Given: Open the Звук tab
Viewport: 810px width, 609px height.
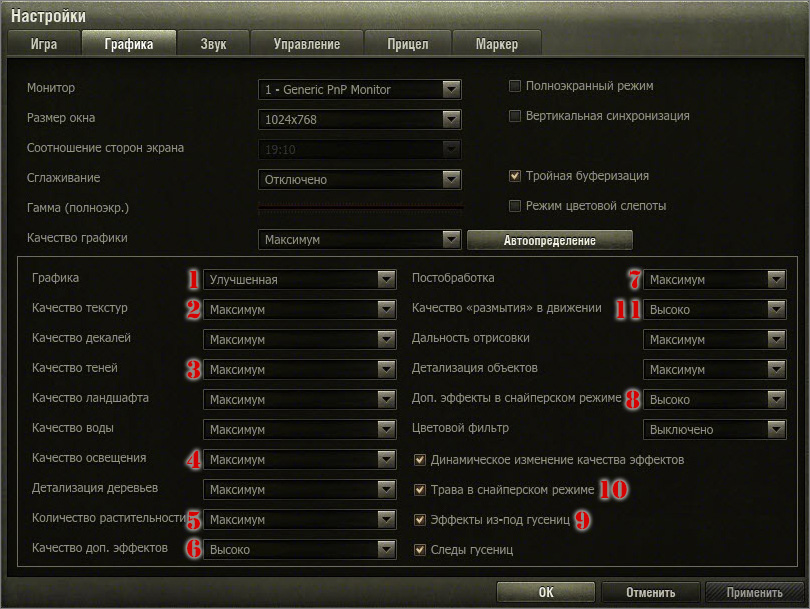Looking at the screenshot, I should pos(213,43).
